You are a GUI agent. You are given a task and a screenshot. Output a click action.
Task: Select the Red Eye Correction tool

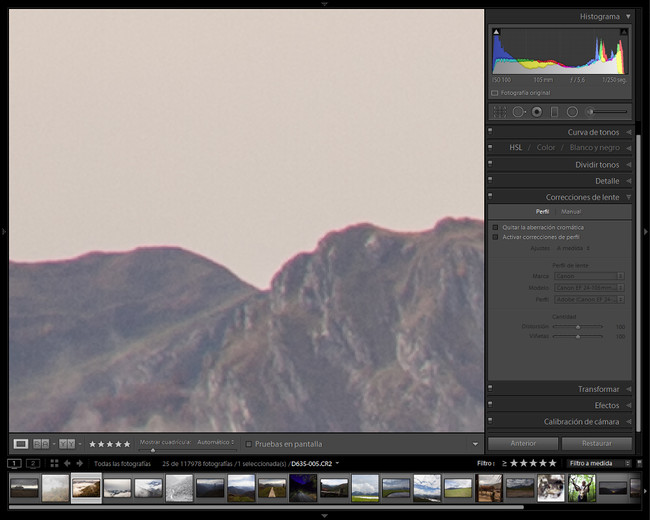point(537,112)
